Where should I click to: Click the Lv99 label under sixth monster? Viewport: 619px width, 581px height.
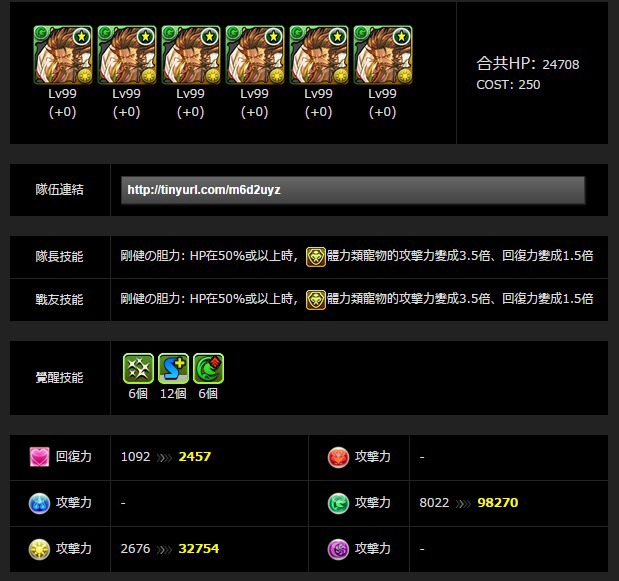click(x=382, y=94)
